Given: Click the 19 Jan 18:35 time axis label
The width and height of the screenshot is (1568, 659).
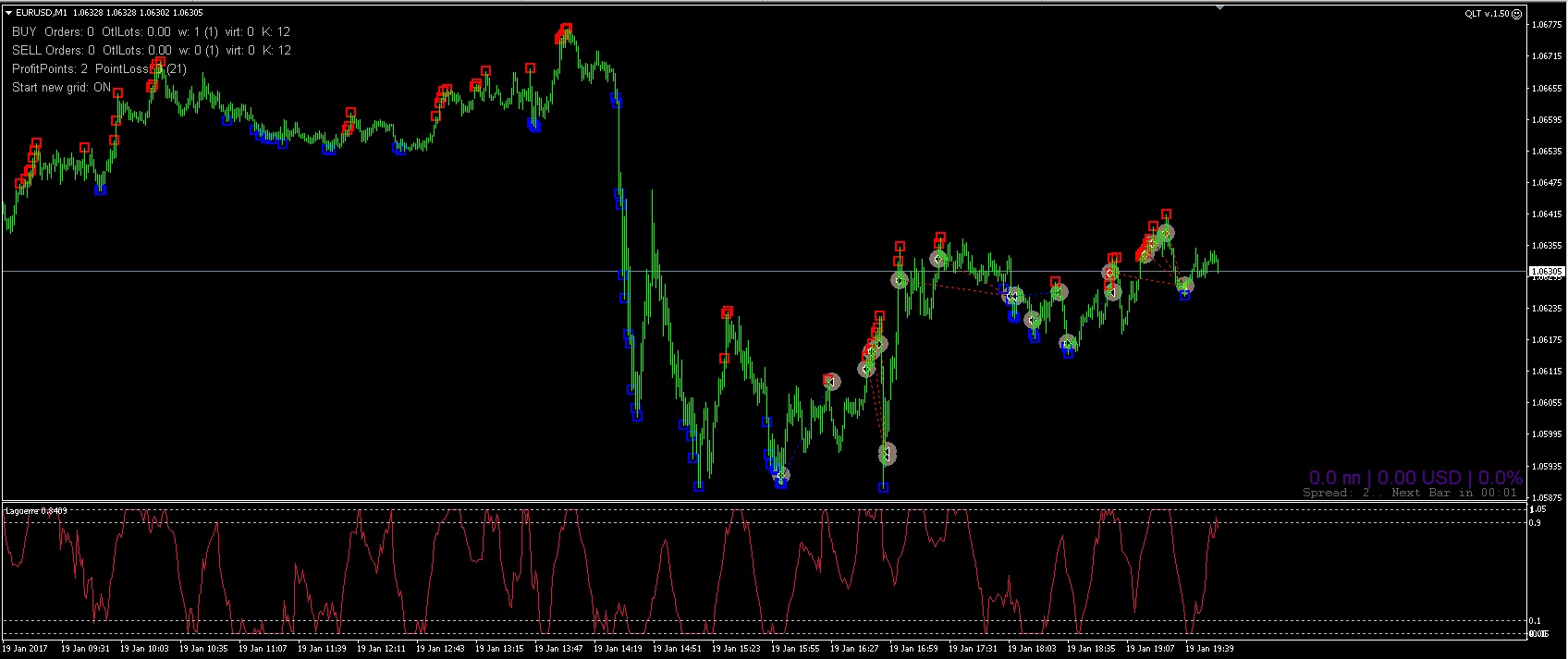Looking at the screenshot, I should tap(1091, 649).
